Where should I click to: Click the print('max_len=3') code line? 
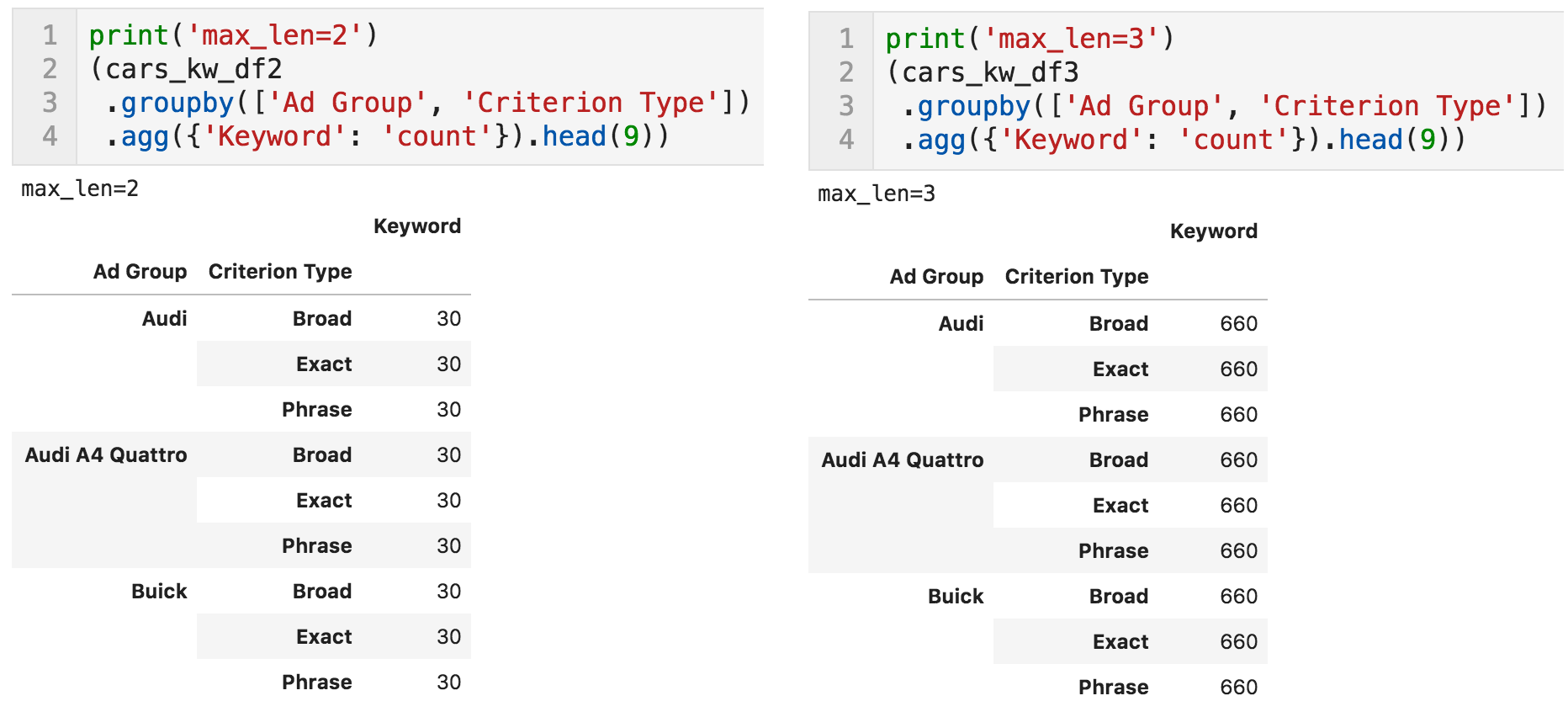1030,39
